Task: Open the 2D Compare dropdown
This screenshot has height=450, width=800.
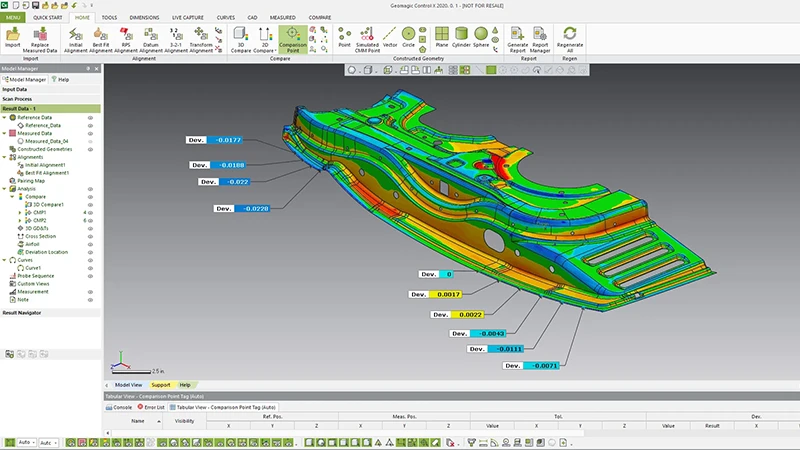Action: [x=273, y=50]
